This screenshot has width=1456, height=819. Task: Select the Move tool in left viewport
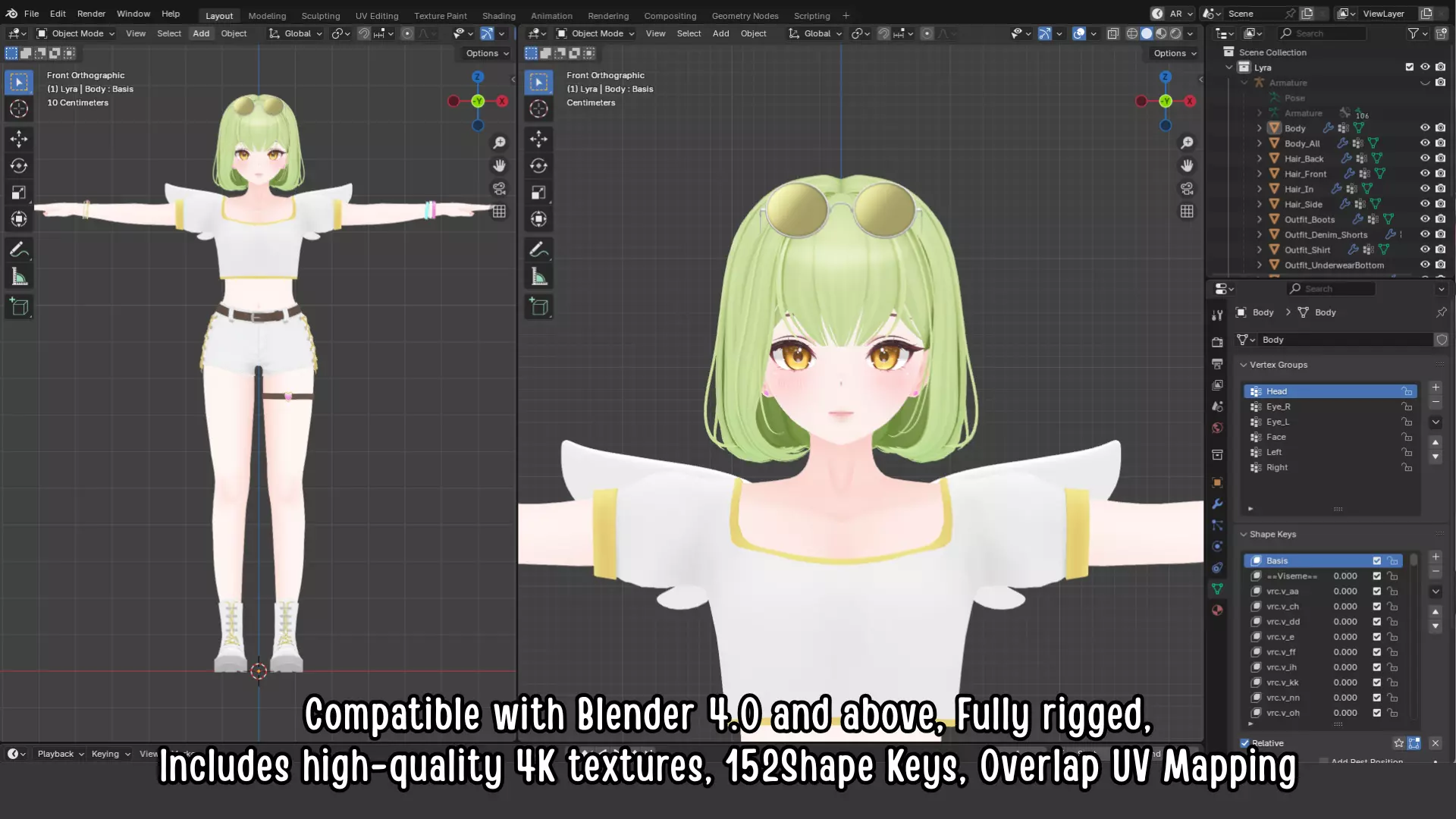click(19, 139)
